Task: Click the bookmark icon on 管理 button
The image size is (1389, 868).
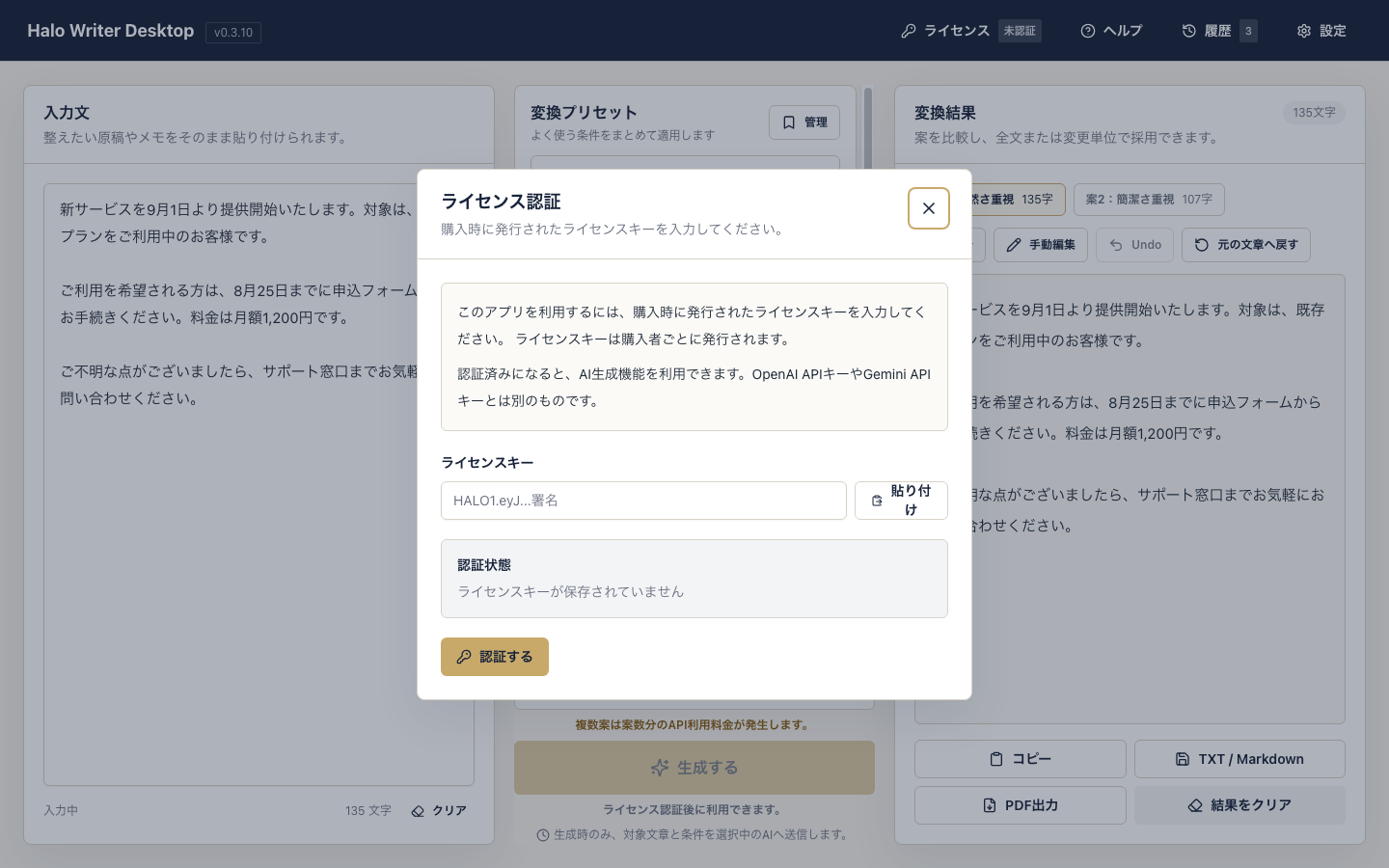Action: click(x=789, y=122)
